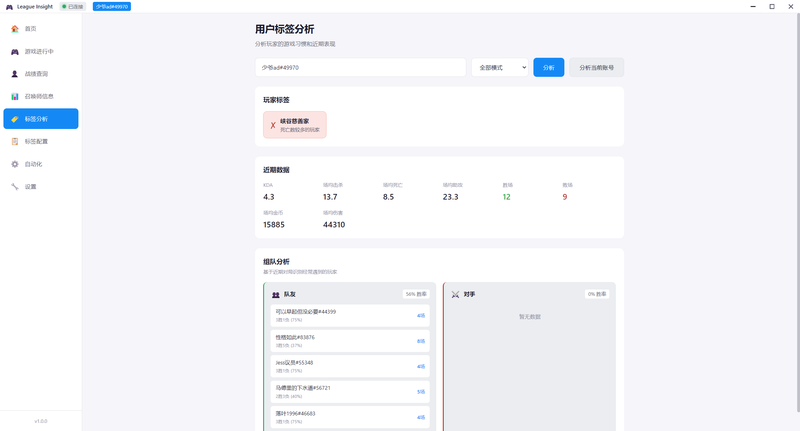This screenshot has width=800, height=431.
Task: Click the gamepad icon for 游戏进行中
Action: coord(15,52)
